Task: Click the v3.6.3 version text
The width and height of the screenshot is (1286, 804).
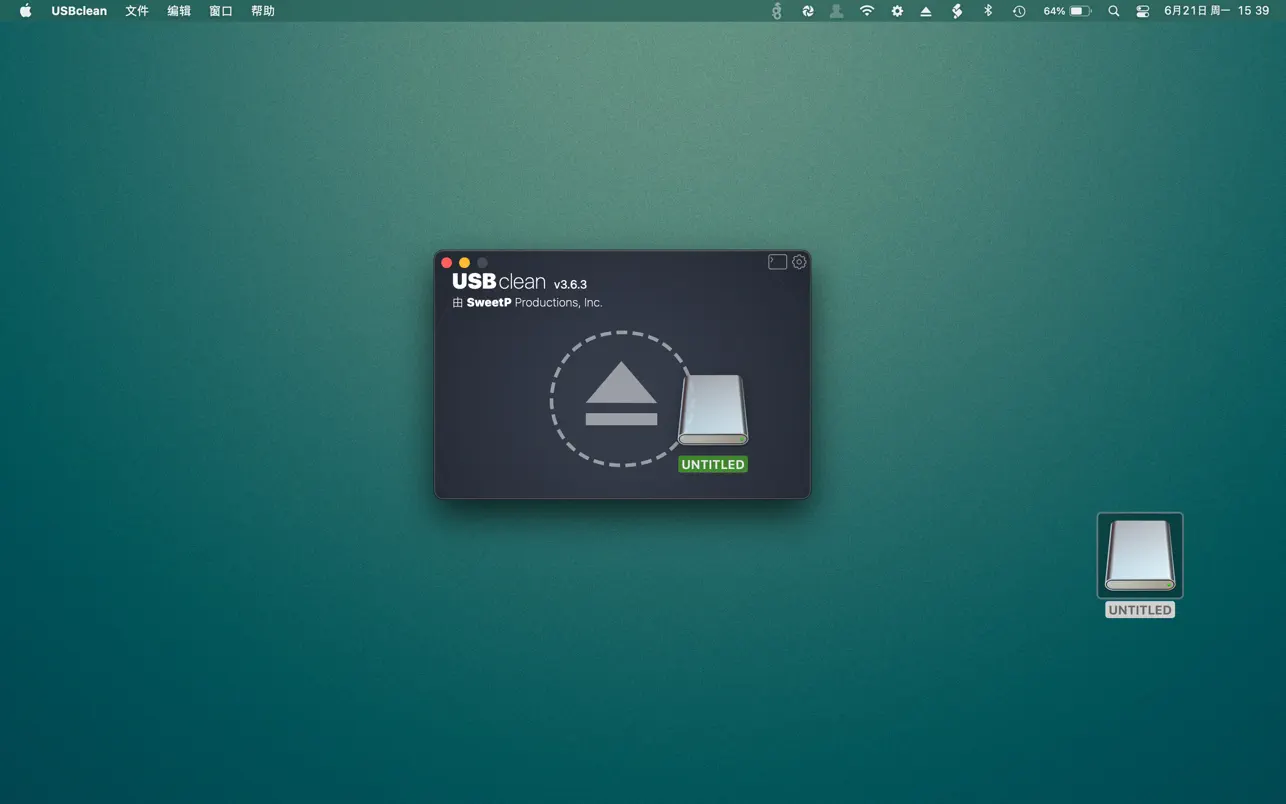Action: pos(570,285)
